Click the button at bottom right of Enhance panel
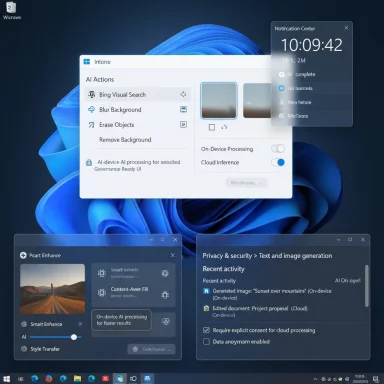The image size is (384, 384). [x=151, y=349]
